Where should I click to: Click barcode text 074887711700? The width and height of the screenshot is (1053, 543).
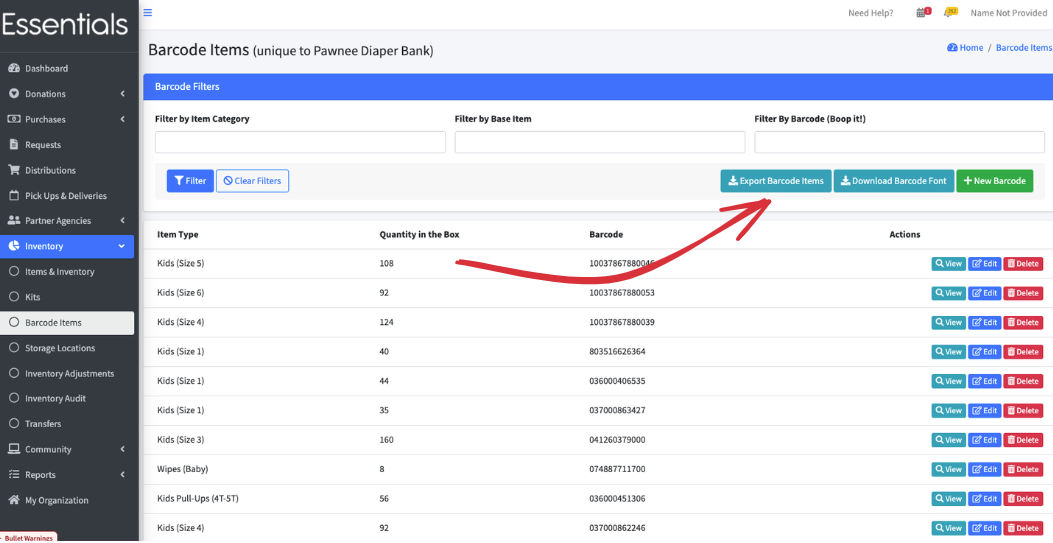(x=617, y=469)
